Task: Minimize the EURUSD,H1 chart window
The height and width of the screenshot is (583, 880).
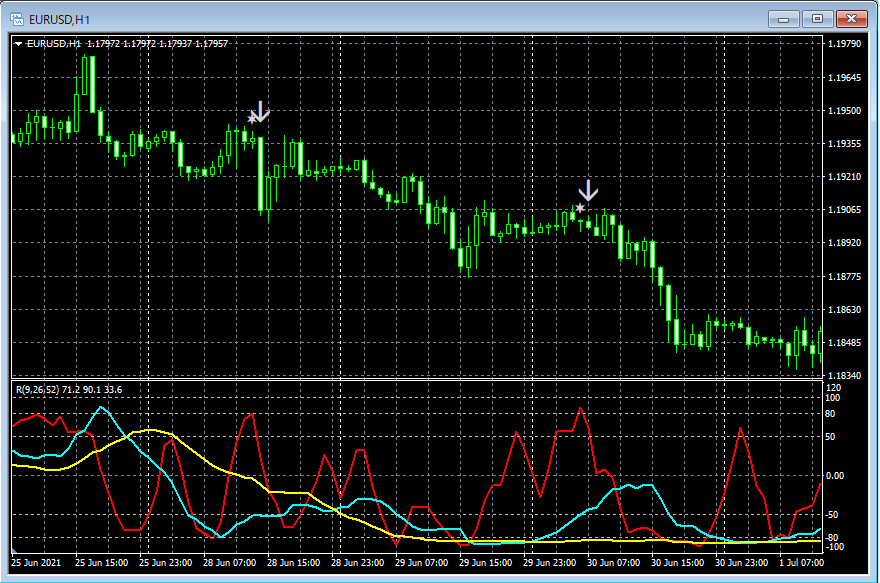Action: [785, 18]
